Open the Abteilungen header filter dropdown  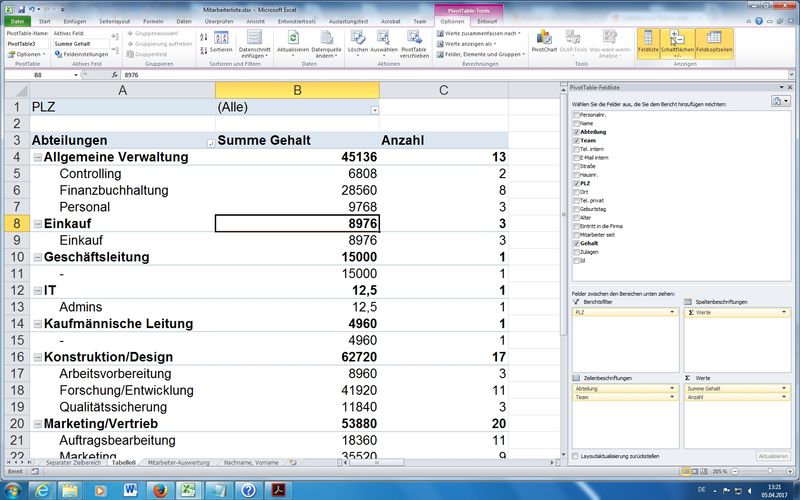click(209, 141)
